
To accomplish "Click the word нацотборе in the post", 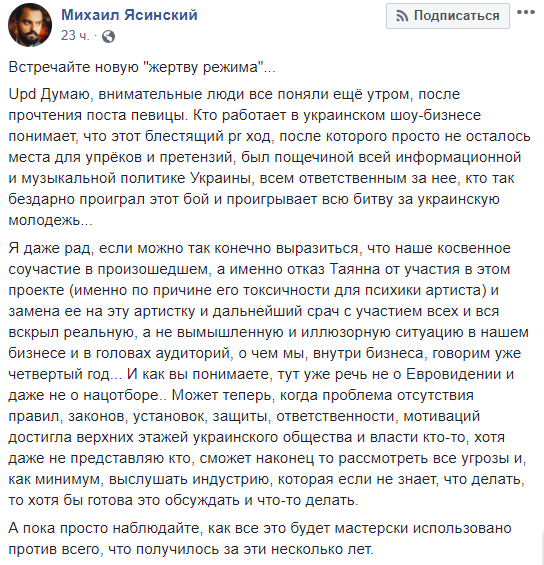I will coord(121,395).
